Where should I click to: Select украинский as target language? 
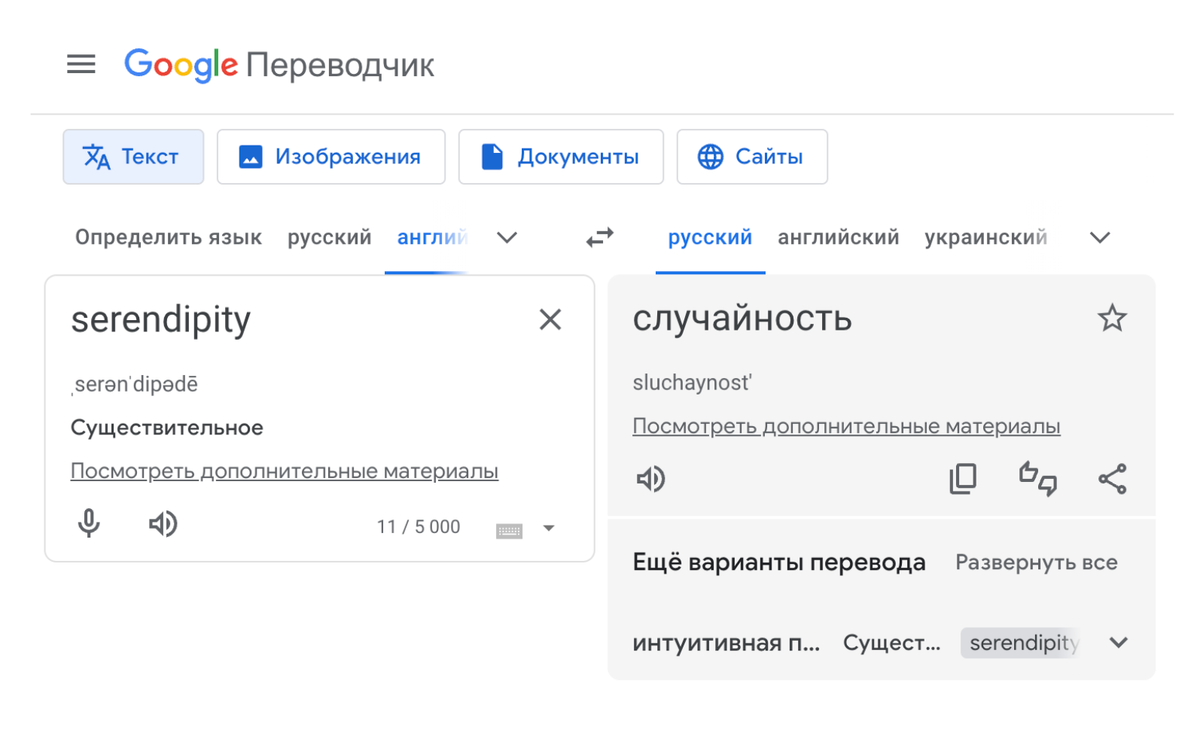click(985, 238)
